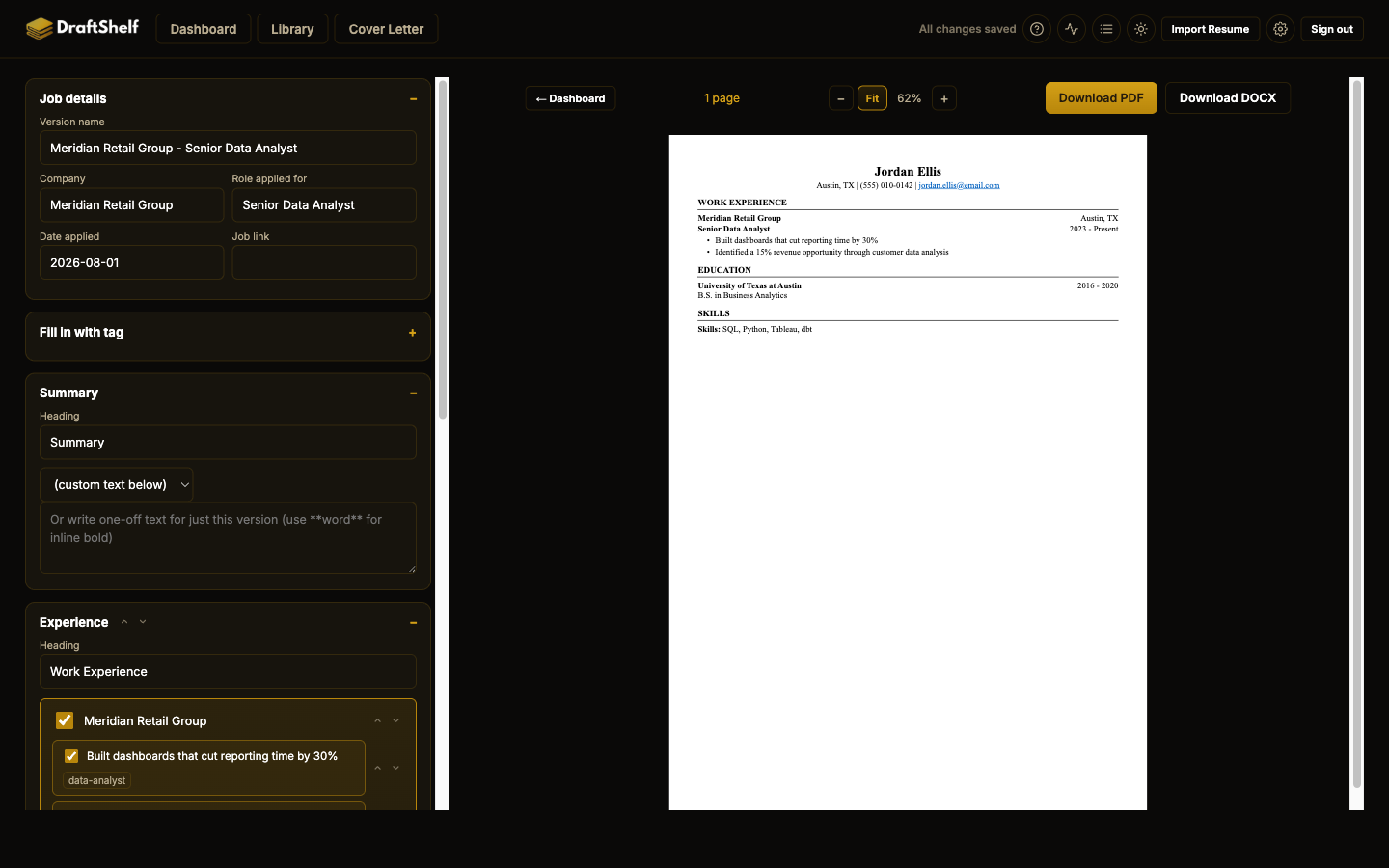Move Experience section up

coord(124,622)
